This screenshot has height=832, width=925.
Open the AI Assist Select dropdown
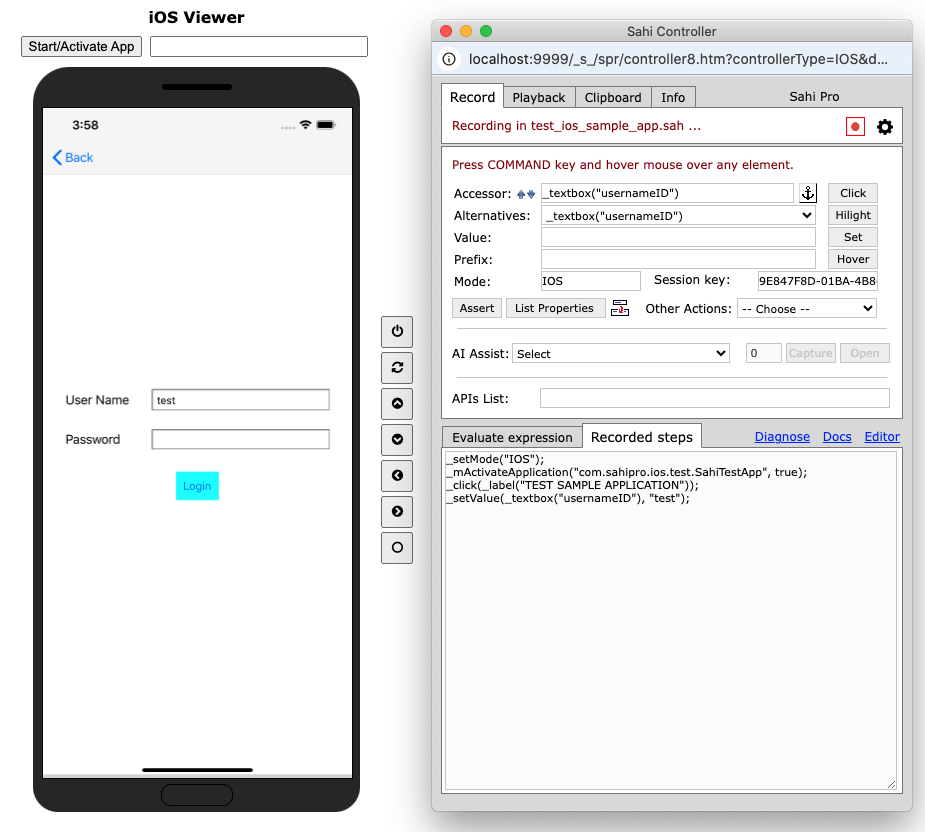pos(620,353)
